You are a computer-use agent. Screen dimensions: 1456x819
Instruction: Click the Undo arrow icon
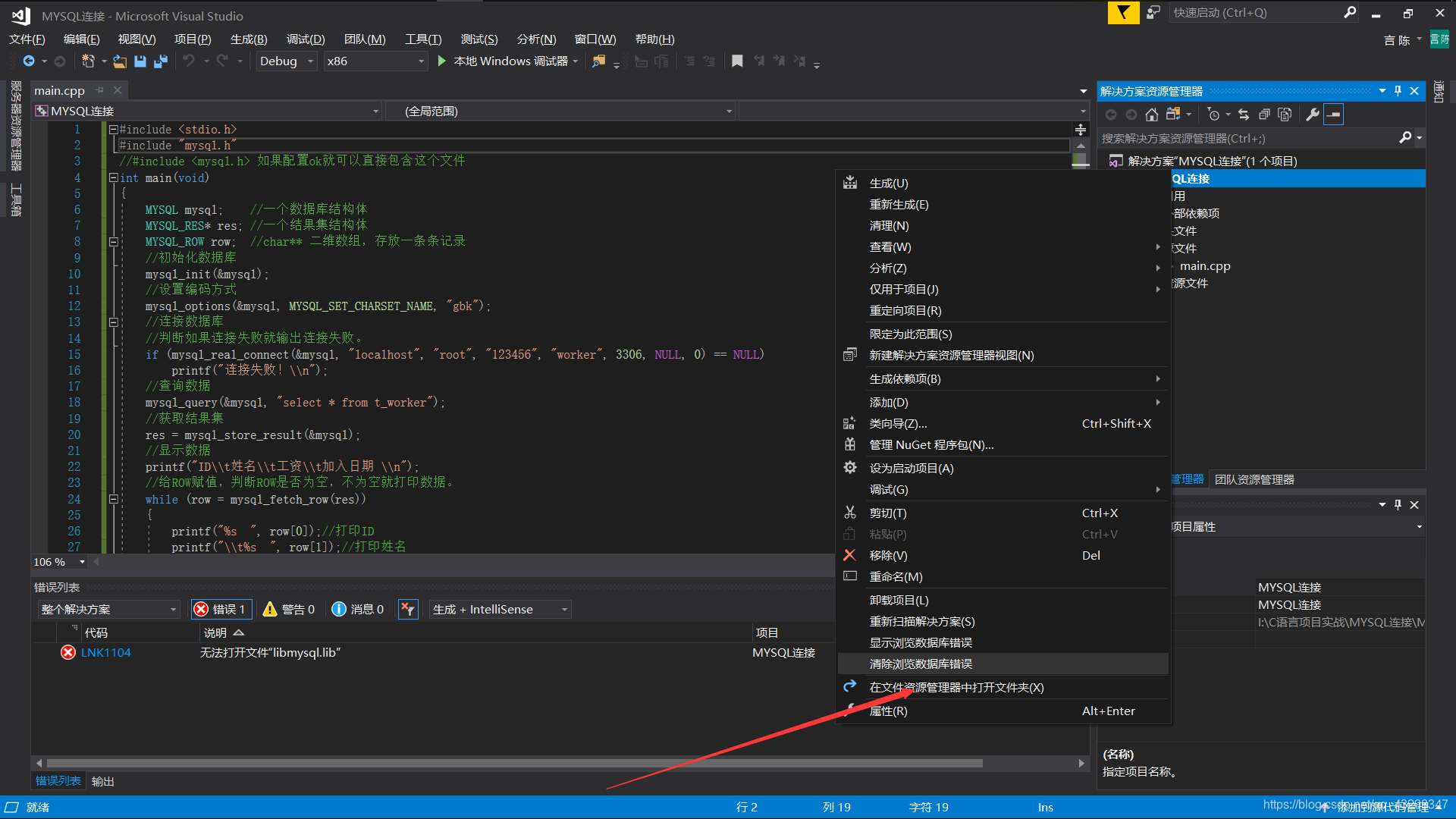coord(189,61)
